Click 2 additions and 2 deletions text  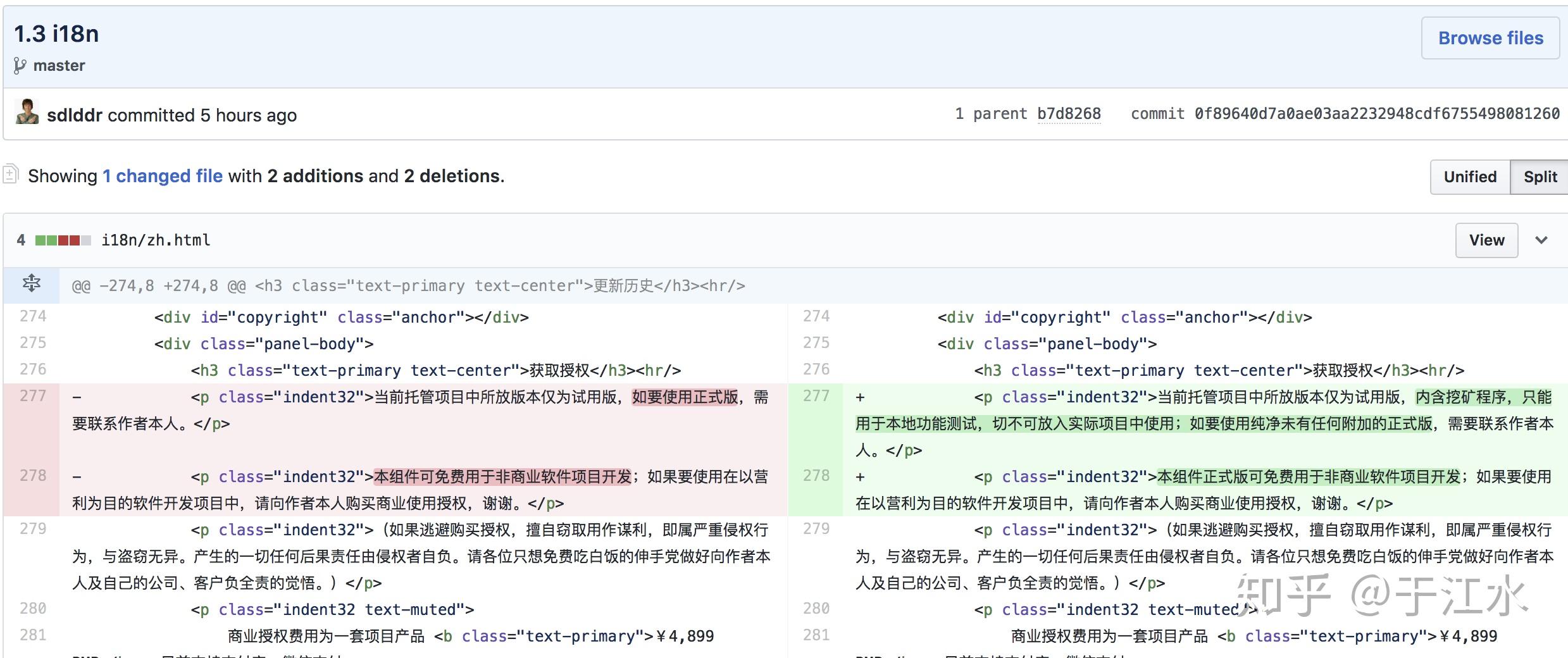(x=385, y=176)
